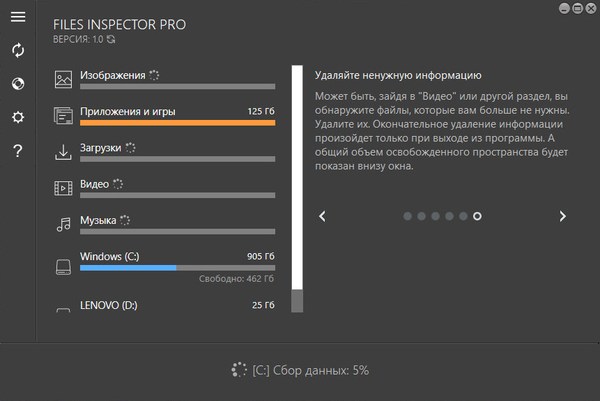Open settings via gear icon

[x=17, y=117]
